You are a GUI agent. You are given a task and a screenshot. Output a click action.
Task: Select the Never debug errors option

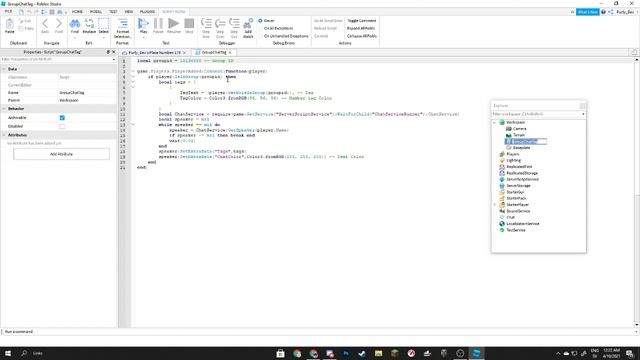(267, 20)
